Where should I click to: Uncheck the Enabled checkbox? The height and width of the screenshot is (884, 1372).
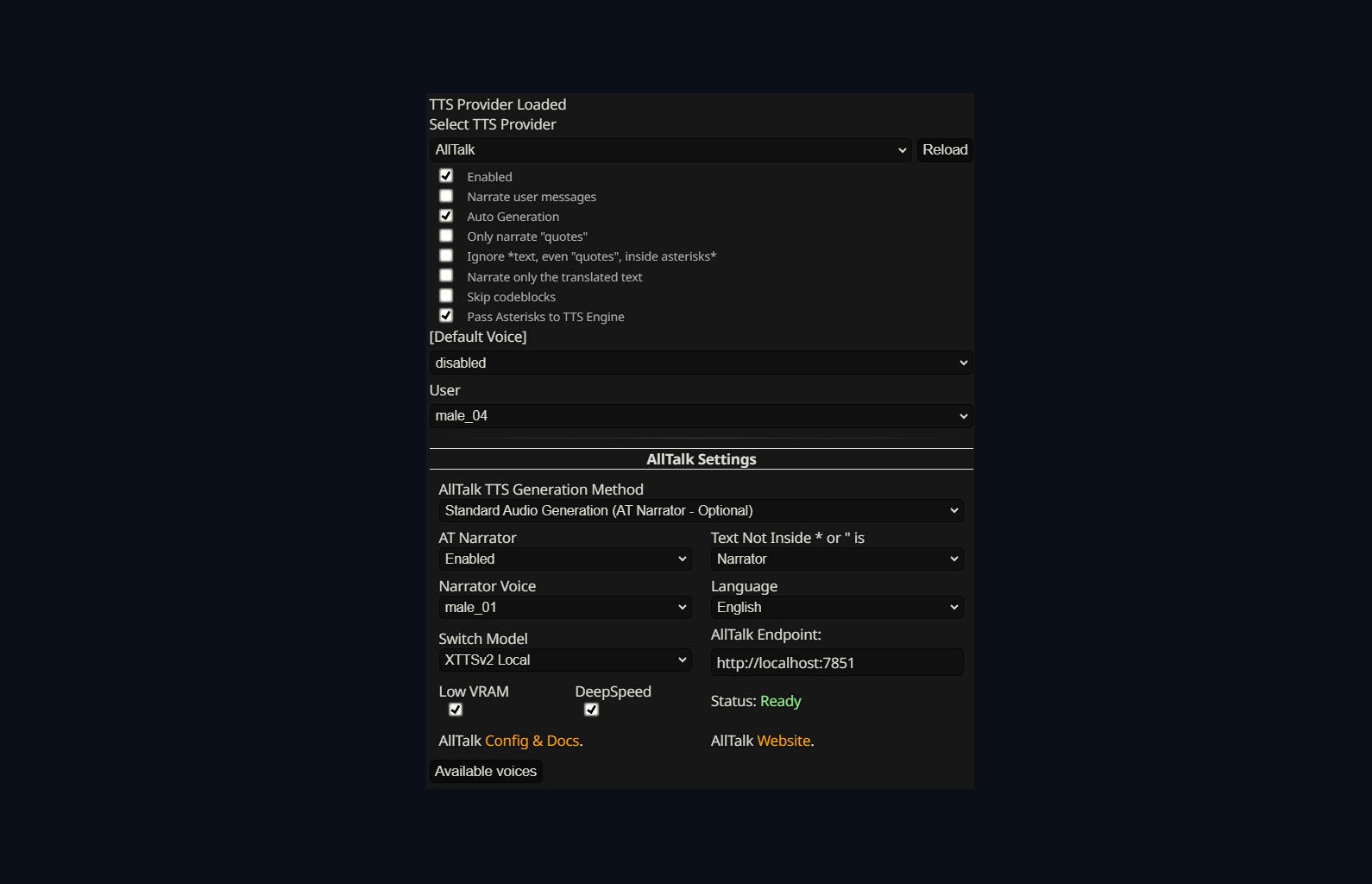446,175
